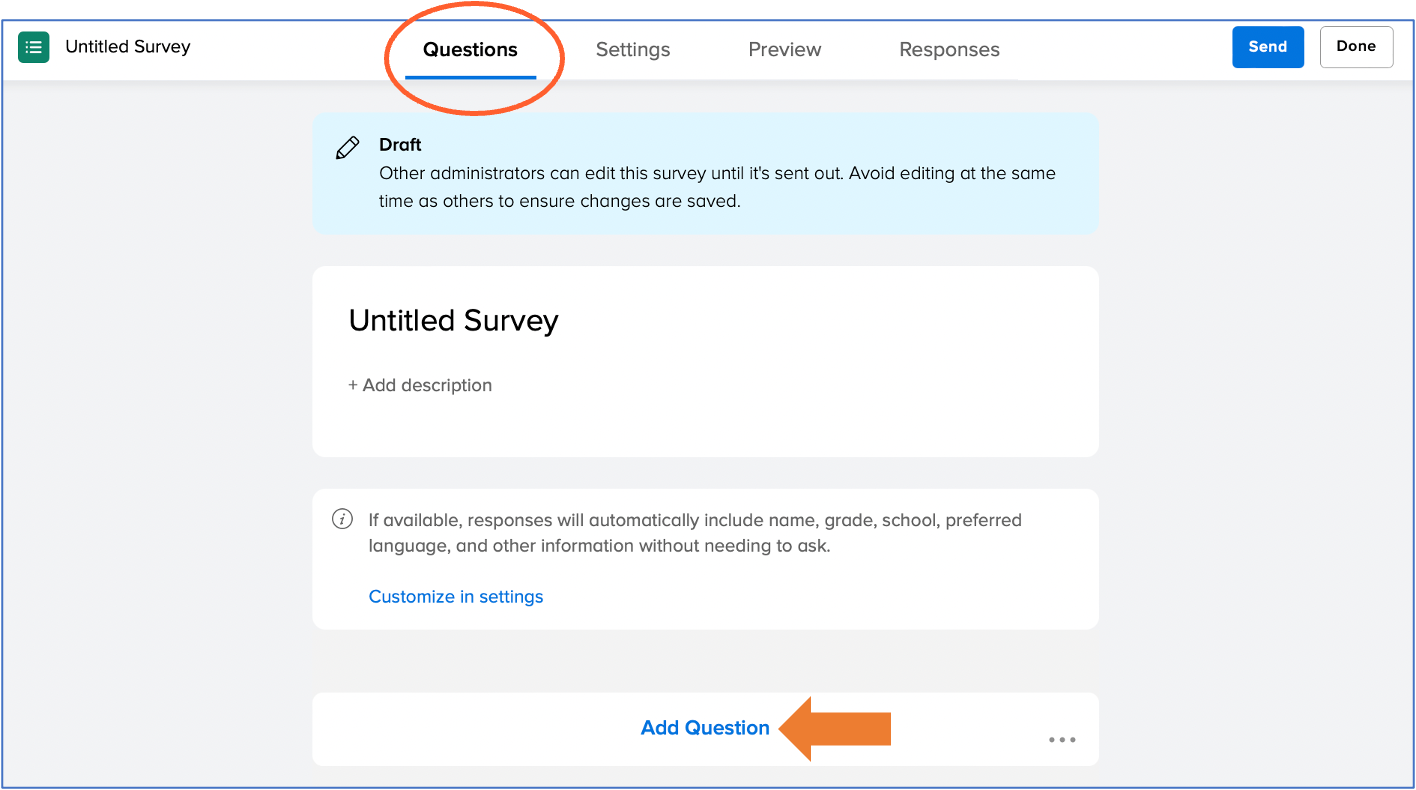Click the Untitled Survey name in the top bar
This screenshot has height=790, width=1416.
tap(127, 47)
